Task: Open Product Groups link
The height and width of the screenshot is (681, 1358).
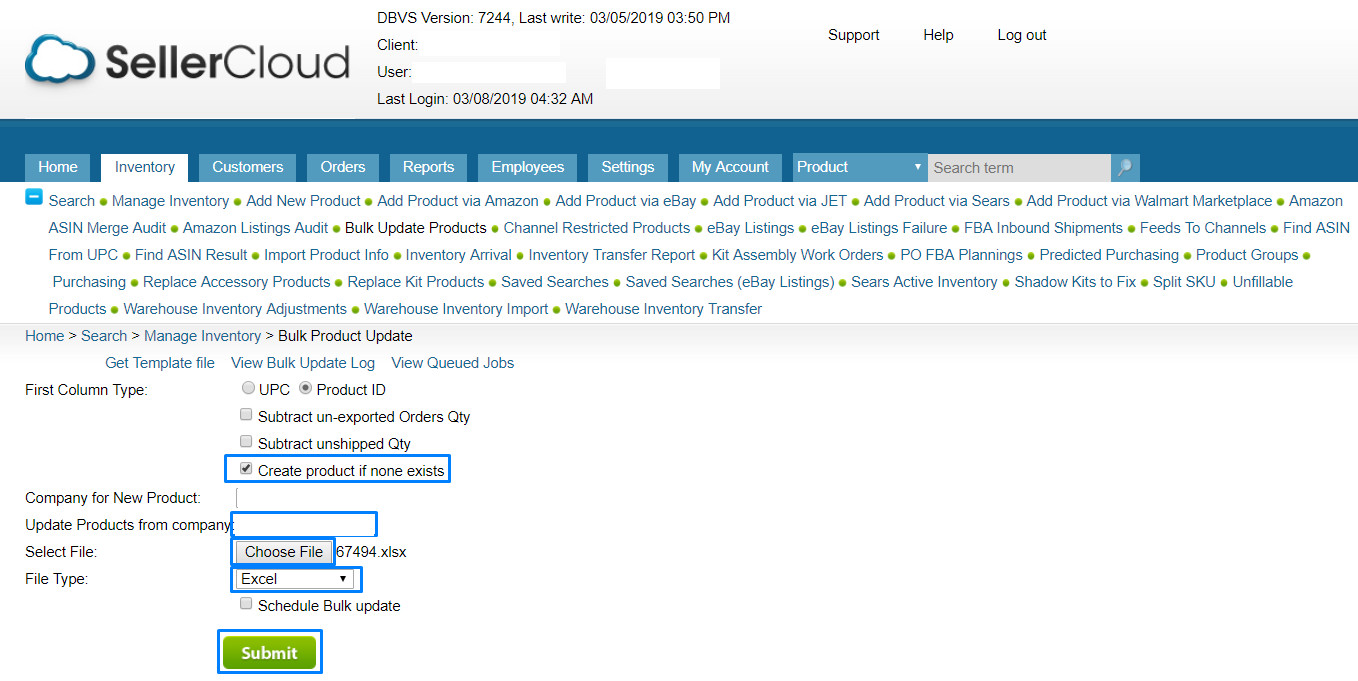Action: (x=1247, y=255)
